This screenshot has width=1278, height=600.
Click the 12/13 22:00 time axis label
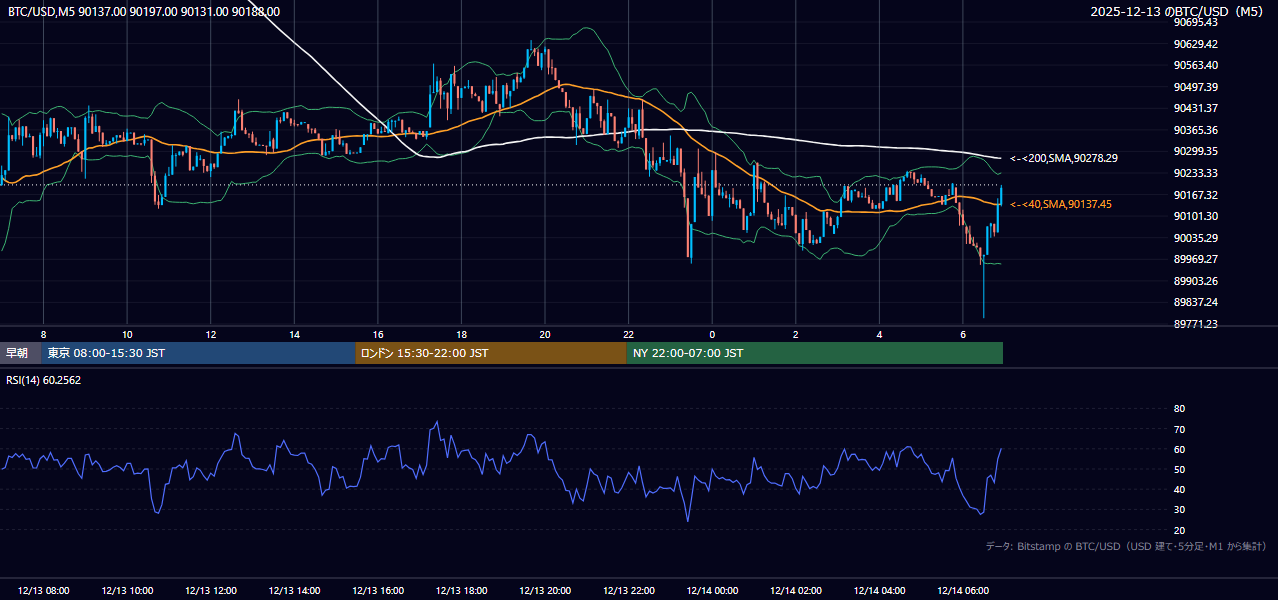(x=628, y=591)
